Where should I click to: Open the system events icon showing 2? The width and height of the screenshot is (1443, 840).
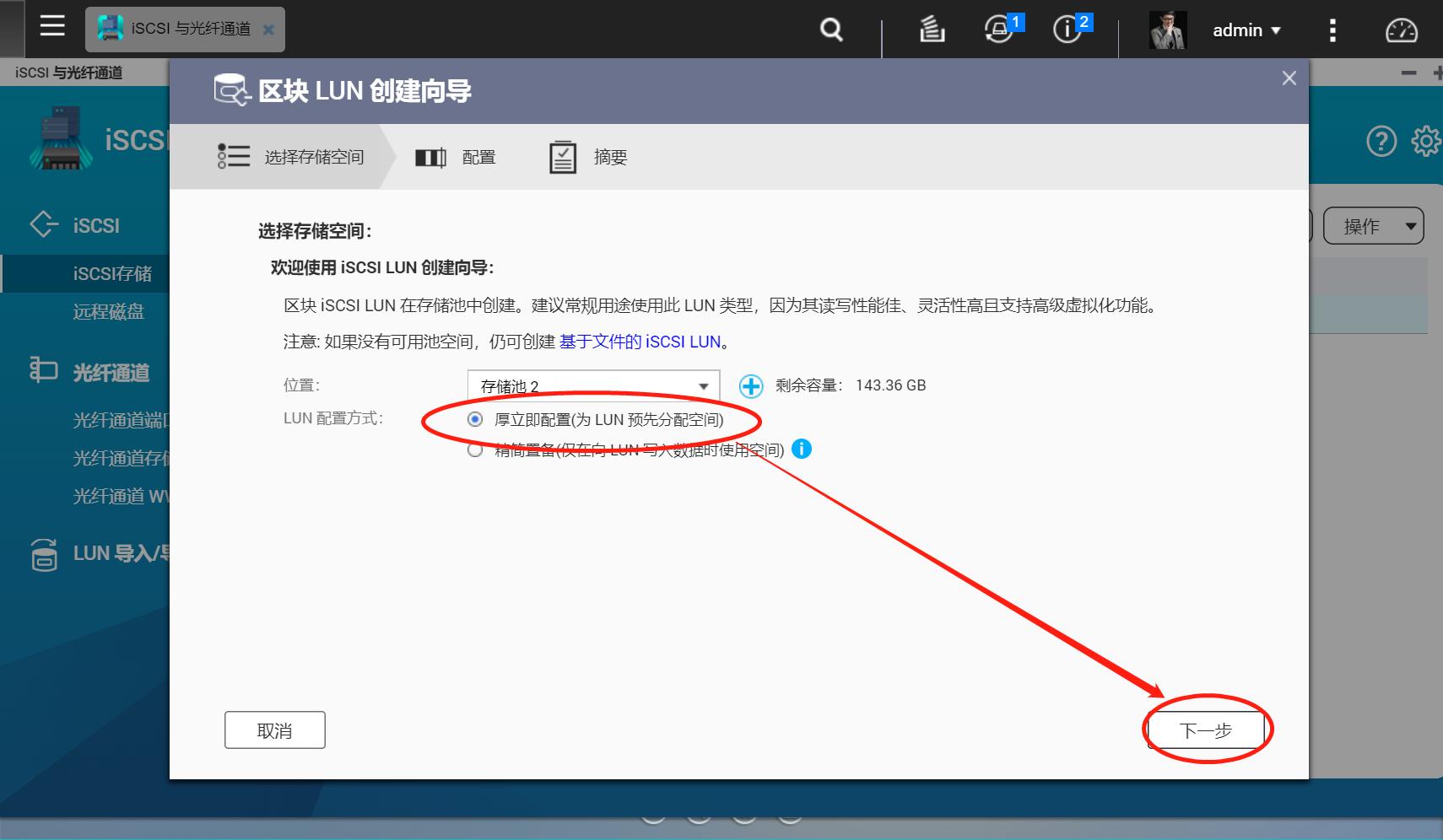pyautogui.click(x=1067, y=30)
